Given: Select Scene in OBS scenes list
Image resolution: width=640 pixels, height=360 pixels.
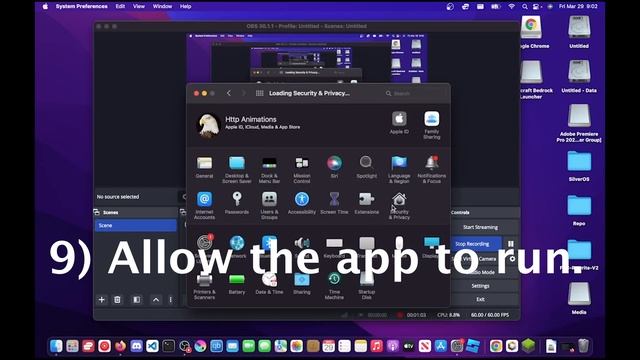Looking at the screenshot, I should click(136, 225).
